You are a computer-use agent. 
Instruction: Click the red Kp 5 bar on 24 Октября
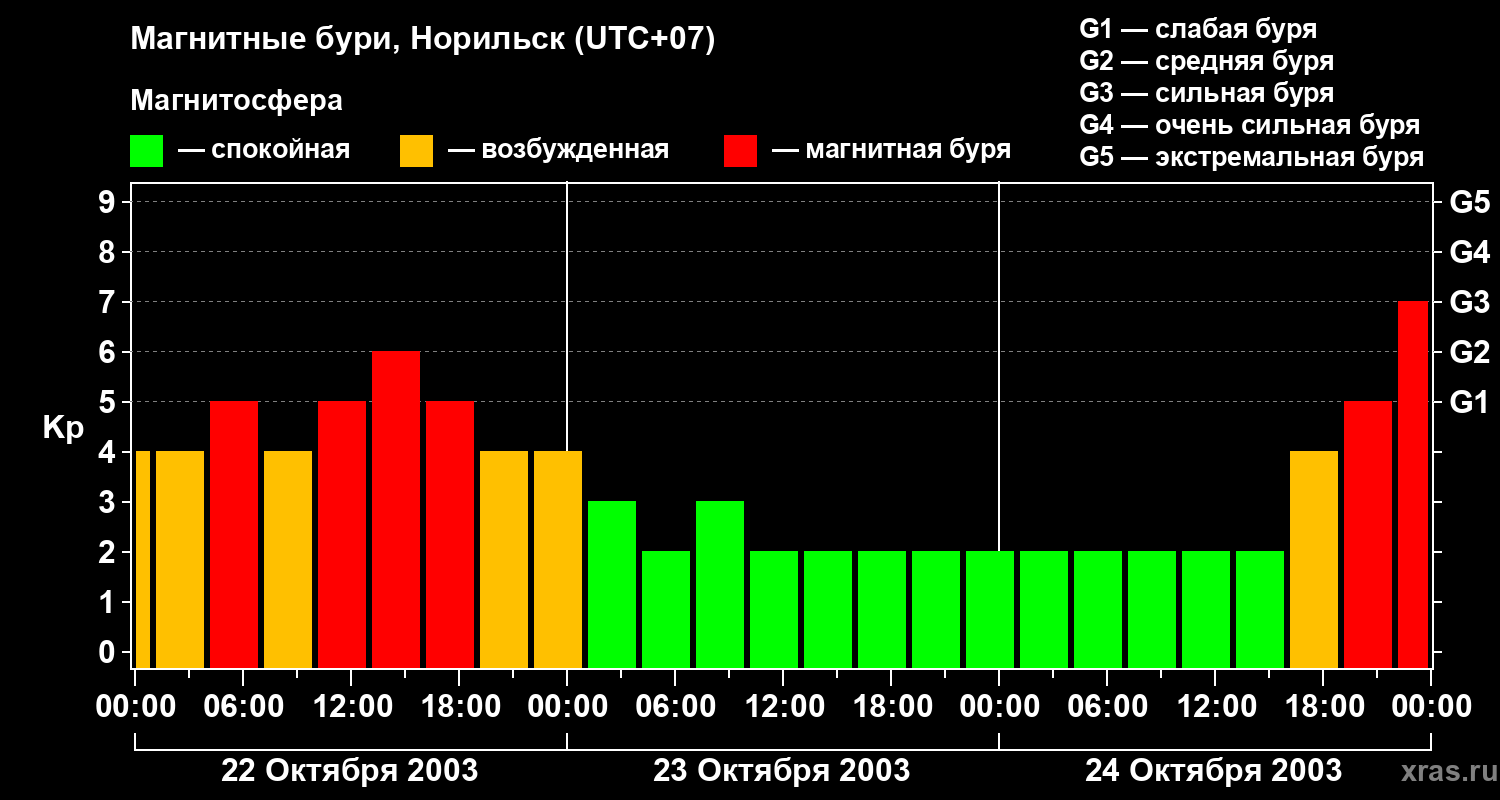pos(1368,534)
